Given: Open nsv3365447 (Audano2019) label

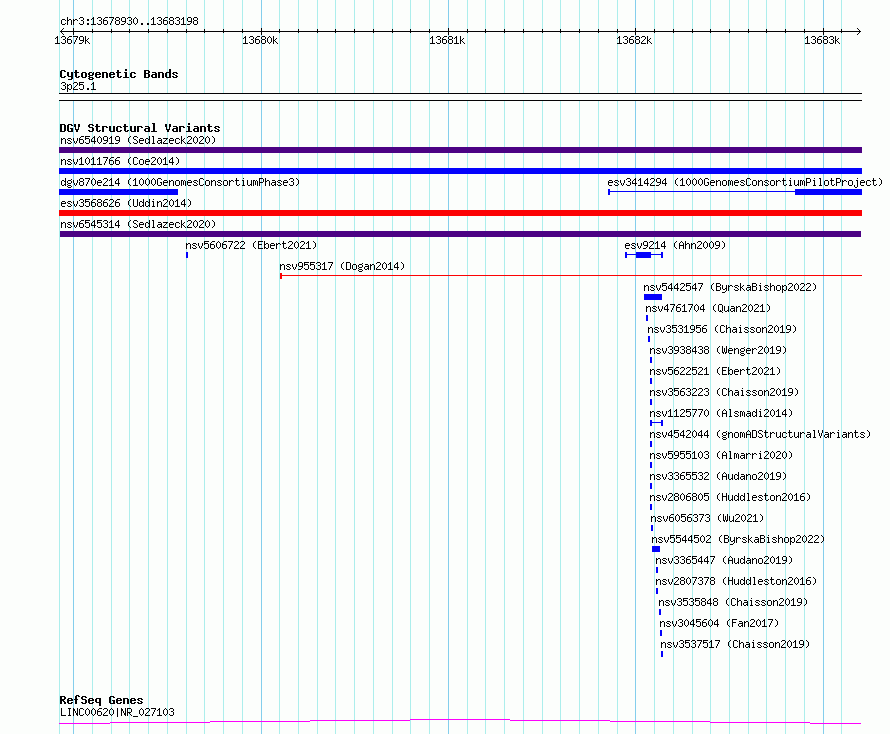Looking at the screenshot, I should pos(724,560).
